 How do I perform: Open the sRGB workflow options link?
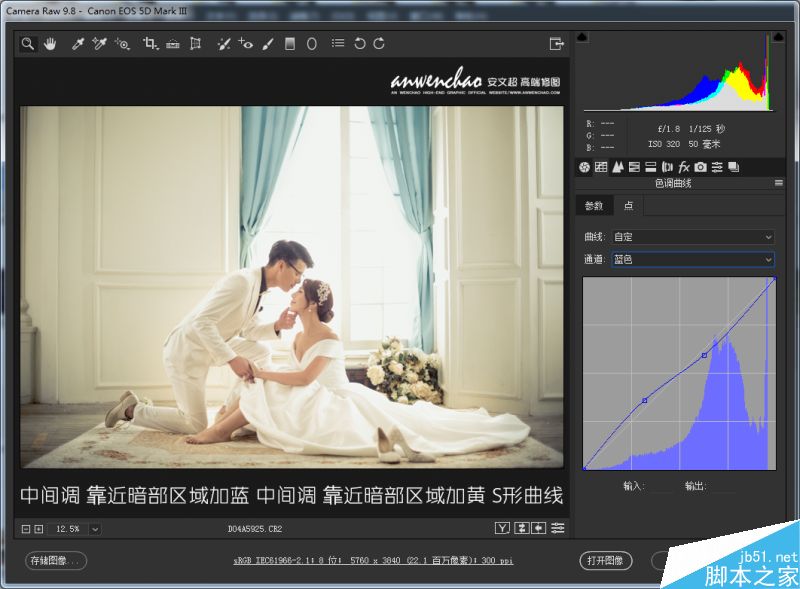pos(373,560)
